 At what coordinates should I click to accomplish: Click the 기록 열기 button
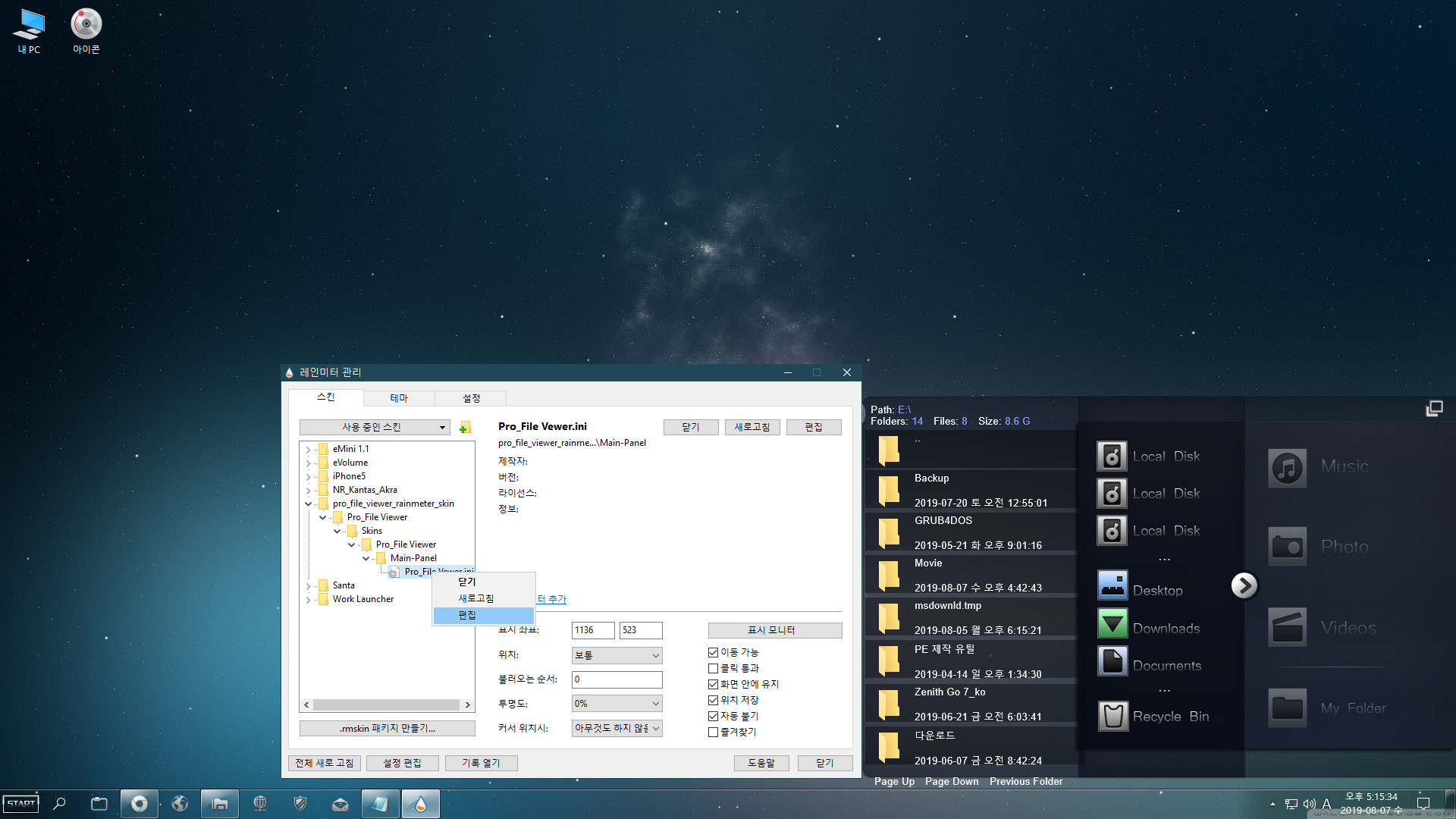tap(481, 763)
